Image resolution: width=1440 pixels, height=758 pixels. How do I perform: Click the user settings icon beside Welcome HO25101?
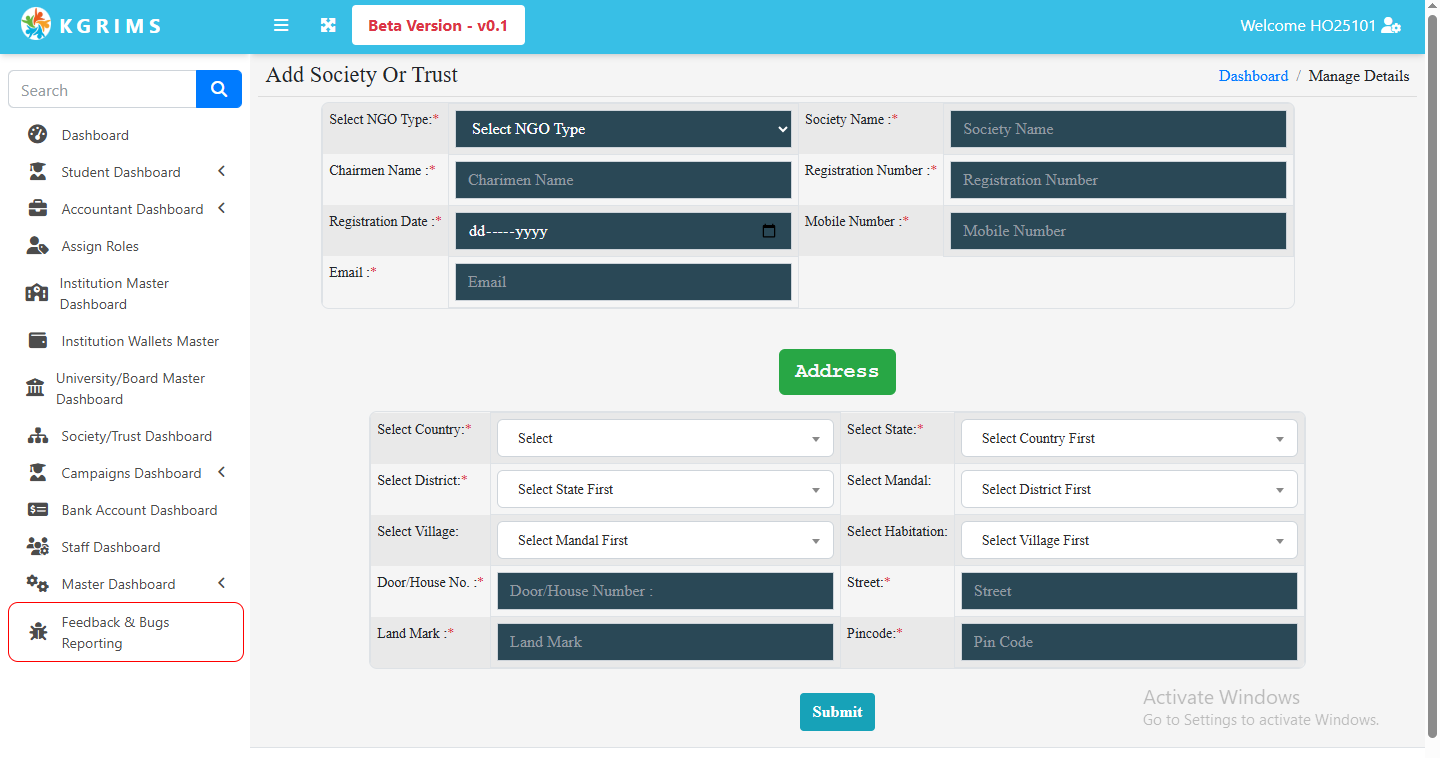pos(1390,26)
